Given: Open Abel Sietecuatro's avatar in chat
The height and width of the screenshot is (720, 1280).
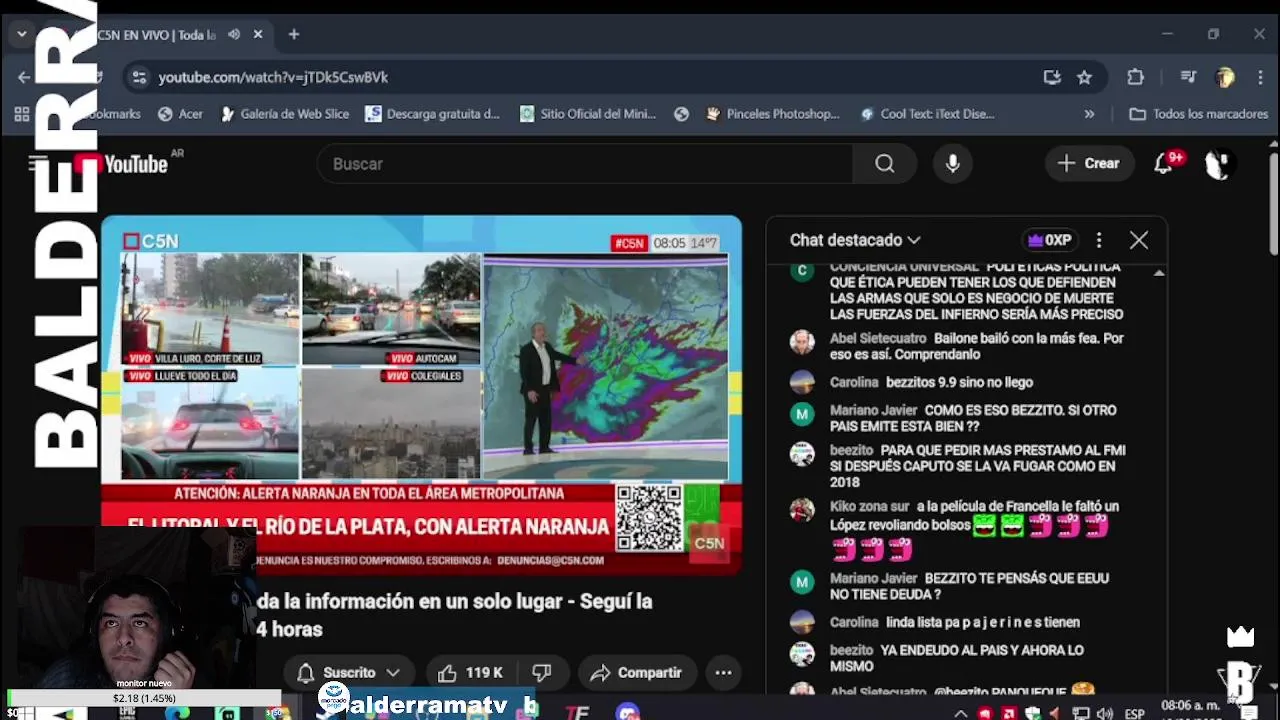Looking at the screenshot, I should click(x=802, y=342).
